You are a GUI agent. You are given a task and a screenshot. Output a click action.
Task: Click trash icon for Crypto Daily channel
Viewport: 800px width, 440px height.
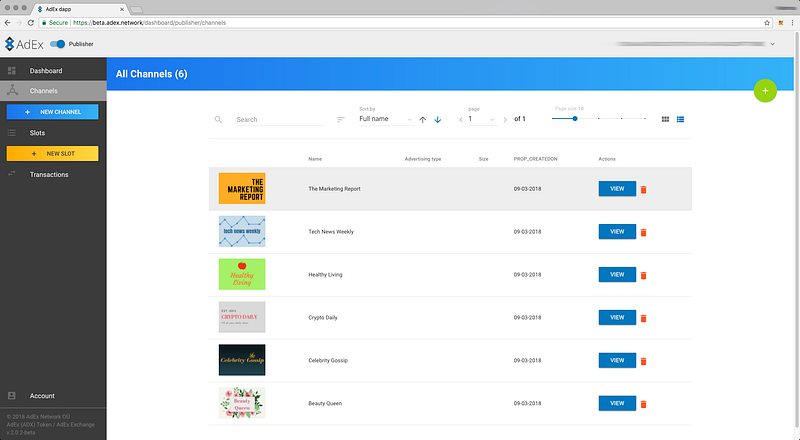click(644, 318)
